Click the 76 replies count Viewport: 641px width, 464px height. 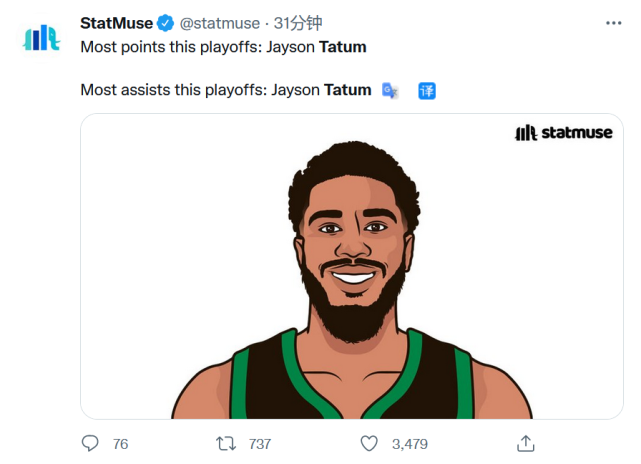click(x=121, y=442)
